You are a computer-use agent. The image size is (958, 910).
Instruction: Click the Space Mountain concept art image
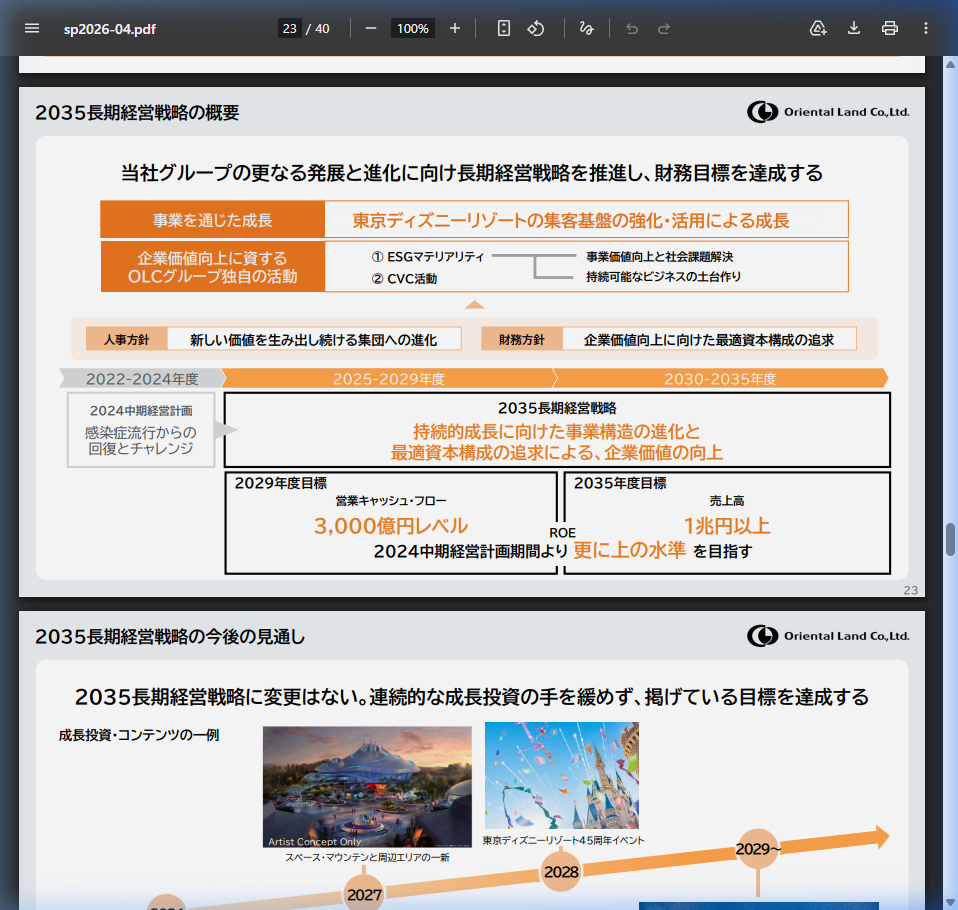tap(367, 786)
